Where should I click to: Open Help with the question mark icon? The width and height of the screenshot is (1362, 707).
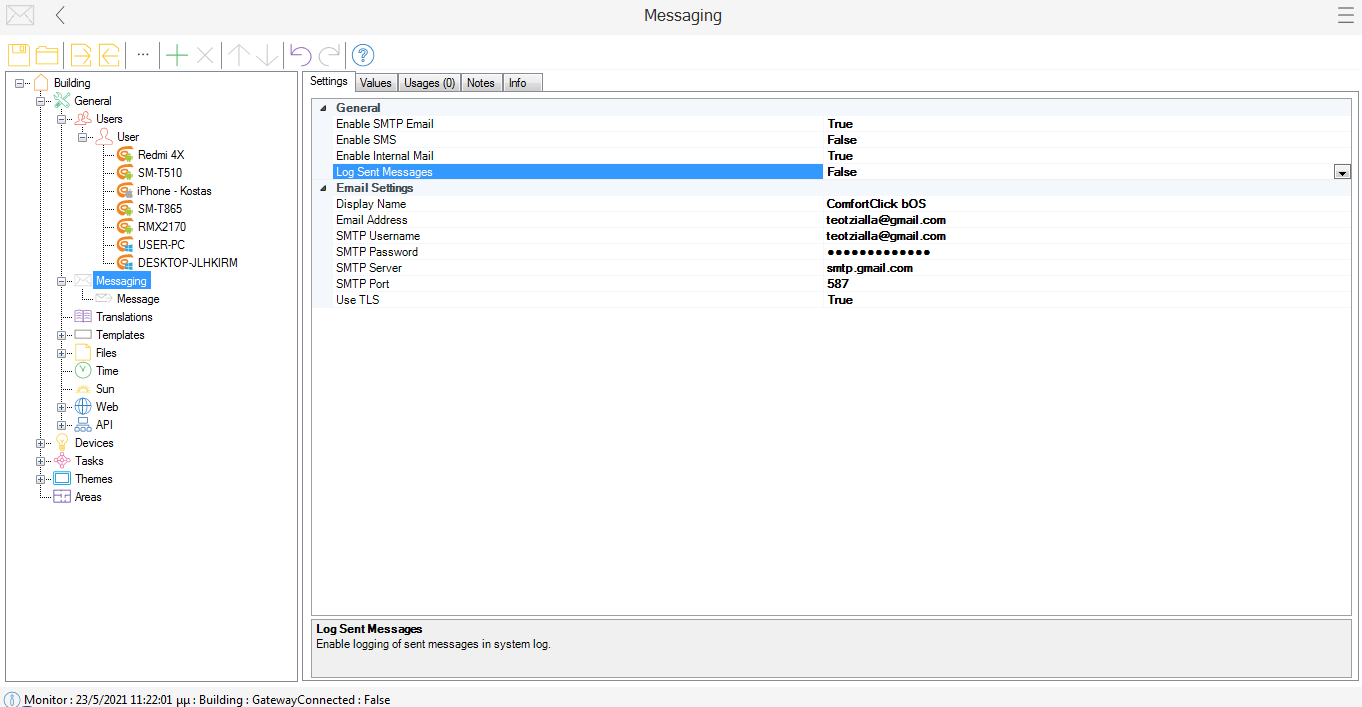pos(363,55)
